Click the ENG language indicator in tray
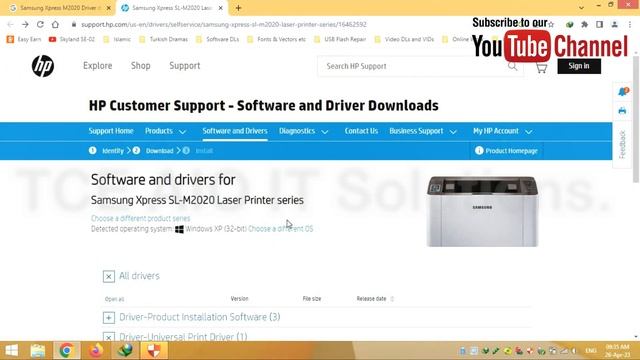Viewport: 640px width, 360px height. [591, 351]
